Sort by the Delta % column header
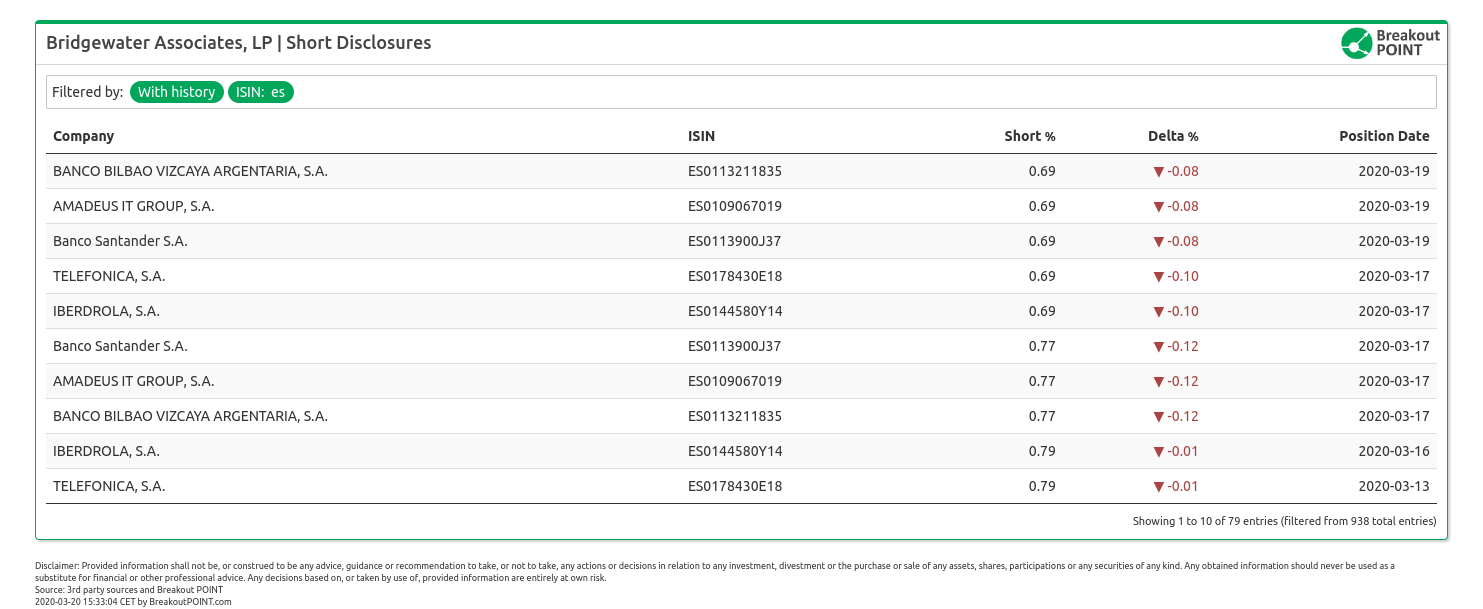Viewport: 1483px width, 609px height. 1172,136
